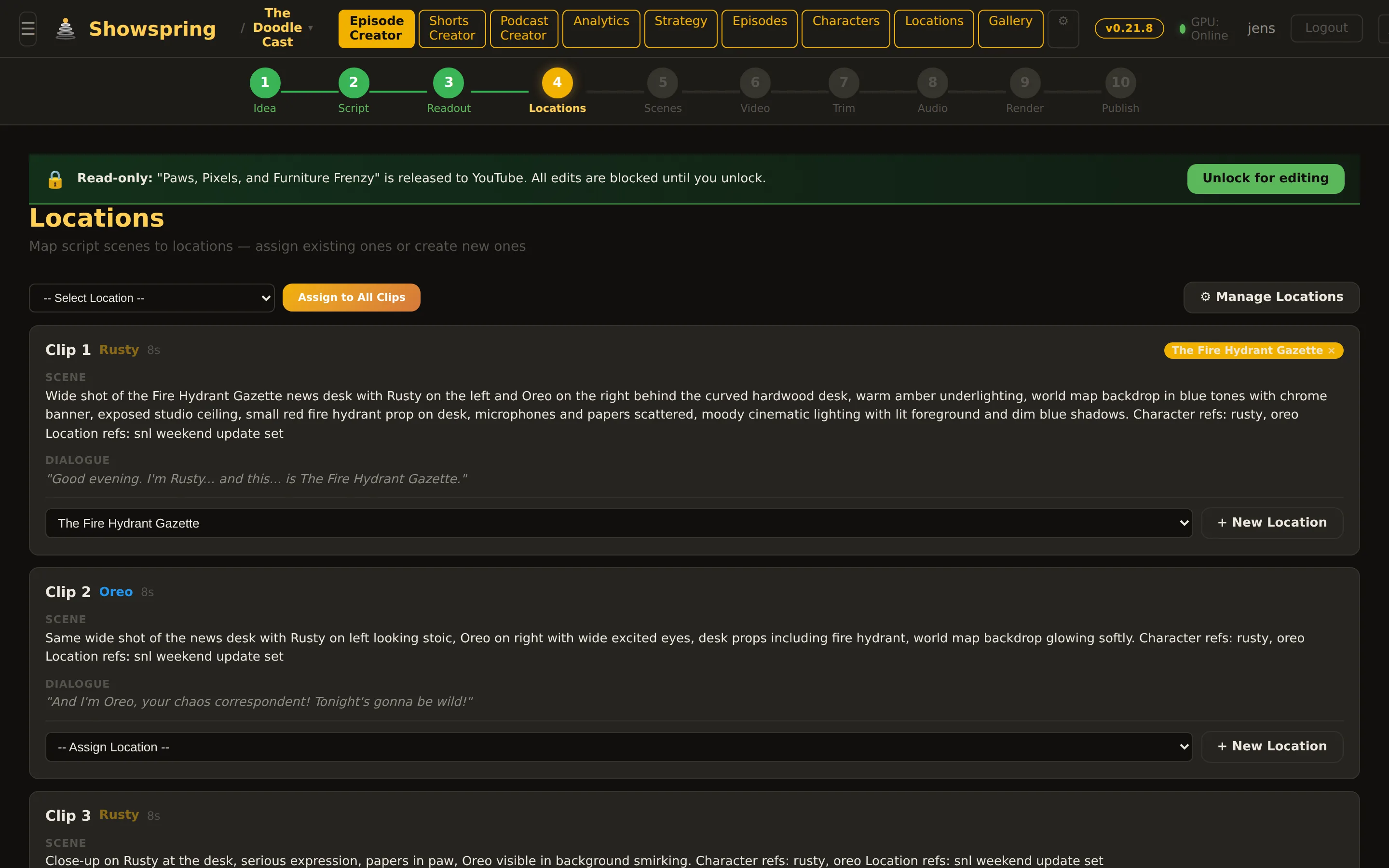
Task: Go to step 1 Idea circle
Action: [x=265, y=82]
